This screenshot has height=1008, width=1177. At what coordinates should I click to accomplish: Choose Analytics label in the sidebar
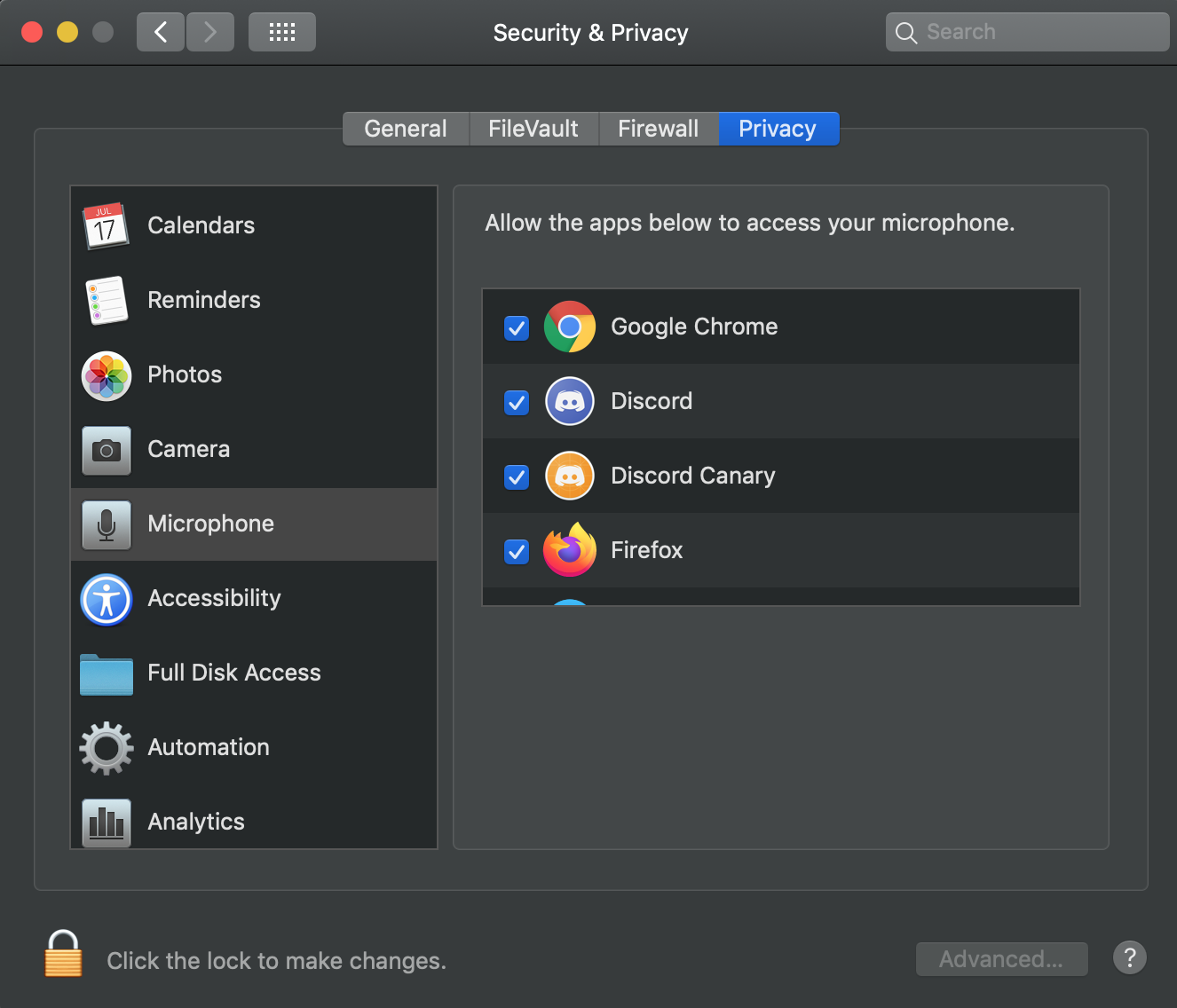[196, 822]
